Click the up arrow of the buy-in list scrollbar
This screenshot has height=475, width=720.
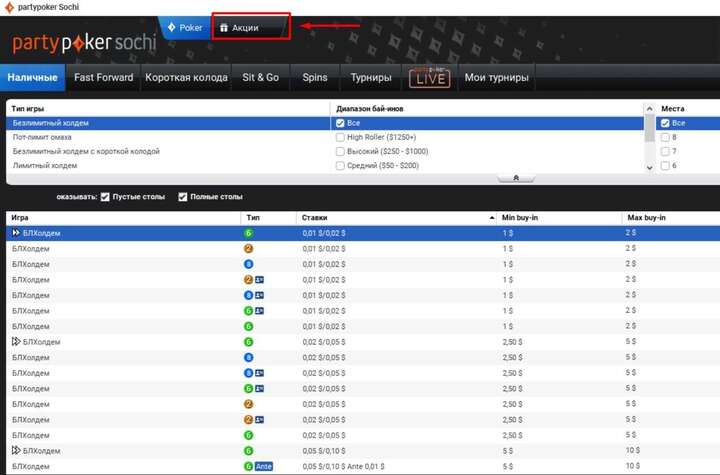pyautogui.click(x=649, y=109)
